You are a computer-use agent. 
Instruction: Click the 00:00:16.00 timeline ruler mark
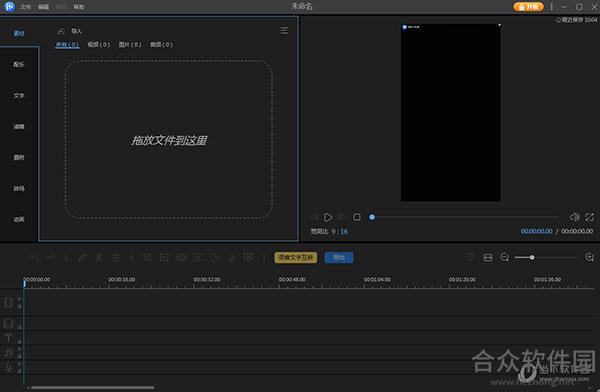121,279
